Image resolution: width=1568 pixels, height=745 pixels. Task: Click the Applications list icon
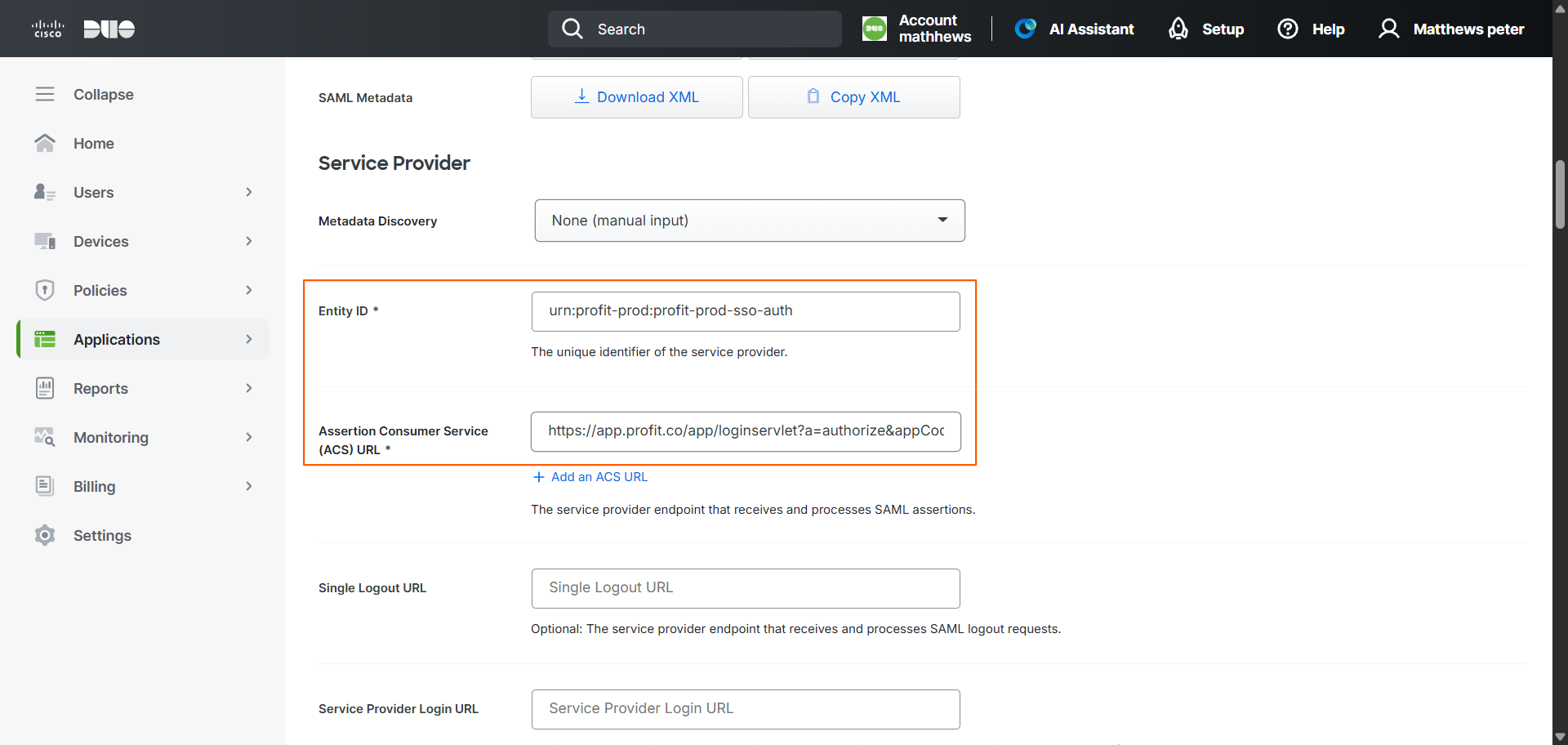[x=45, y=339]
